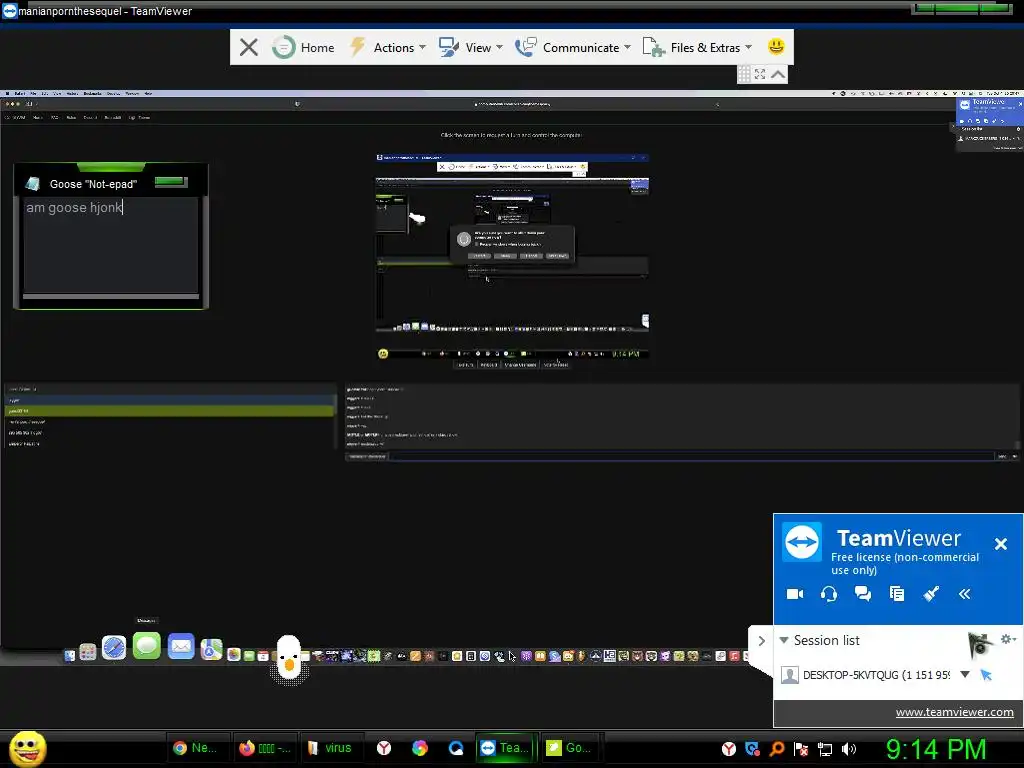
Task: Open Launchpad in the remote dock
Action: coord(88,652)
